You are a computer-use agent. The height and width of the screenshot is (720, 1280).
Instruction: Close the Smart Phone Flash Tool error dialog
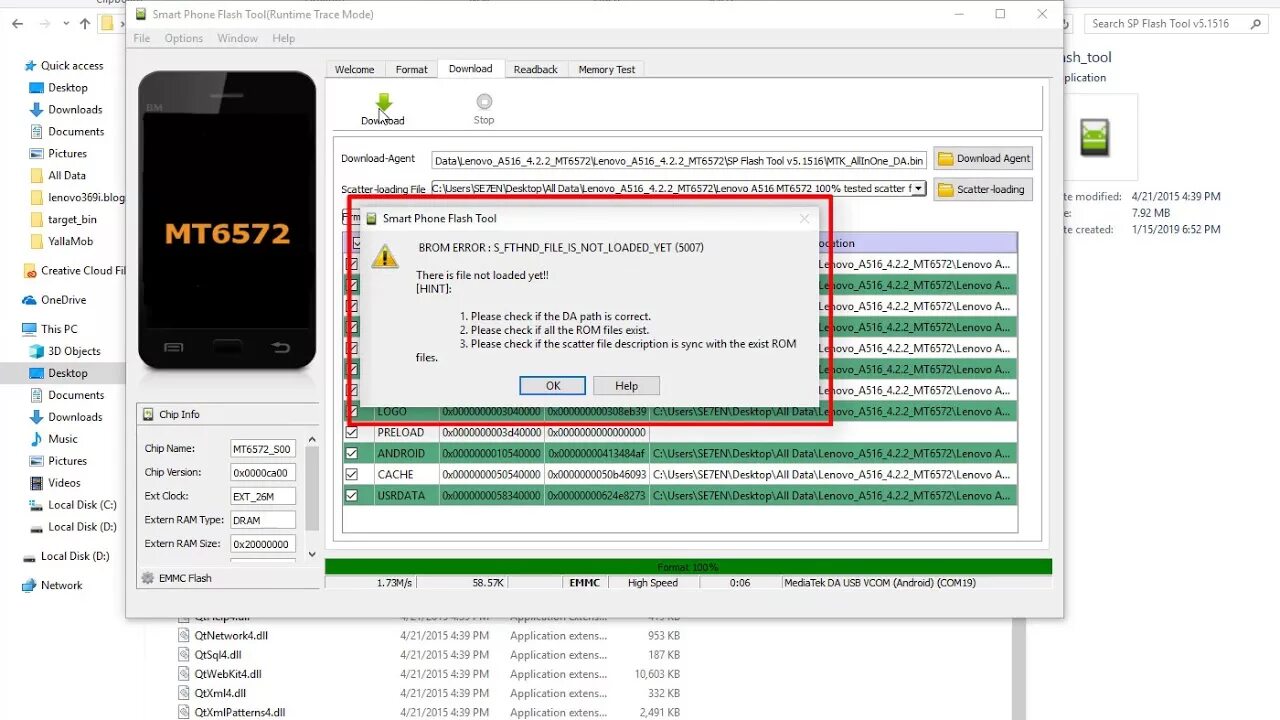pyautogui.click(x=804, y=218)
